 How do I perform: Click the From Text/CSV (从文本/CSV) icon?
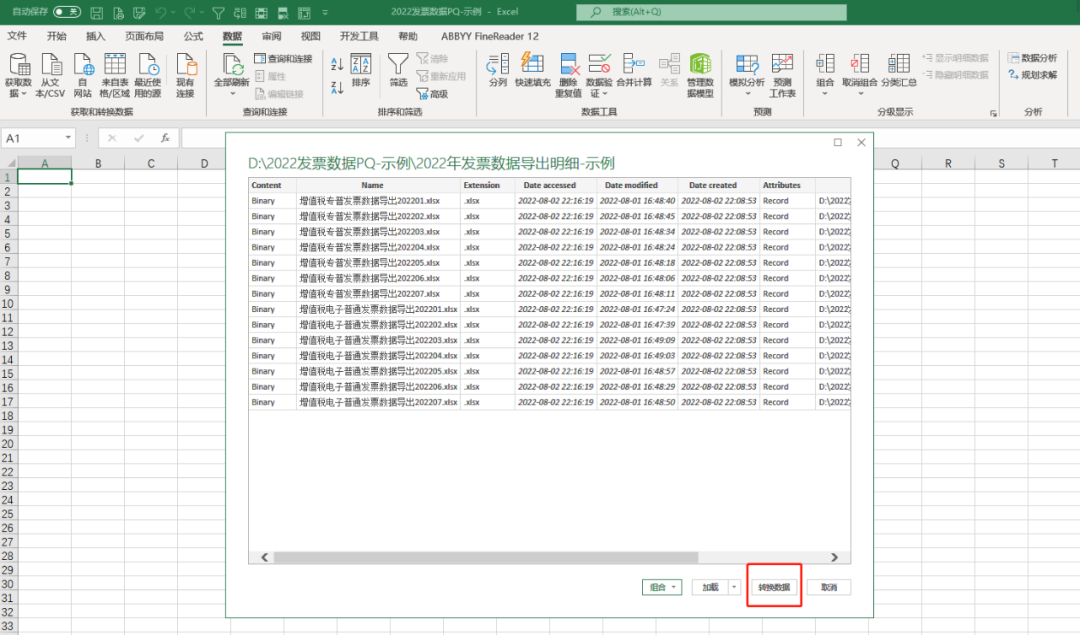coord(50,75)
